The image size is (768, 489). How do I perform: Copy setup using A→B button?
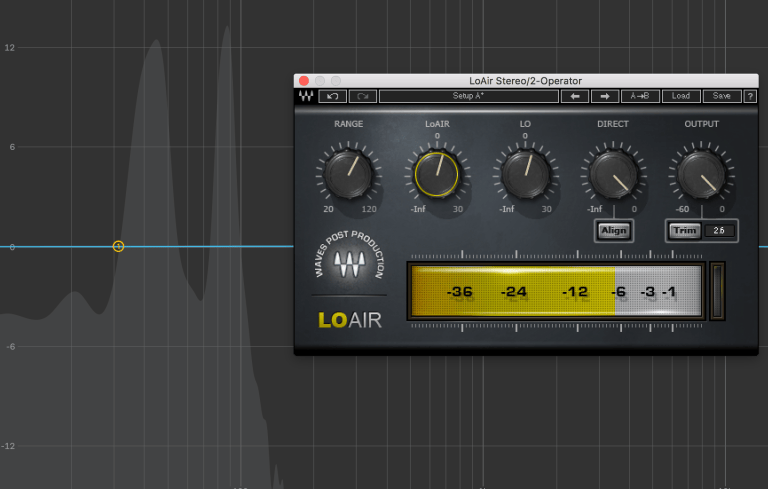640,96
